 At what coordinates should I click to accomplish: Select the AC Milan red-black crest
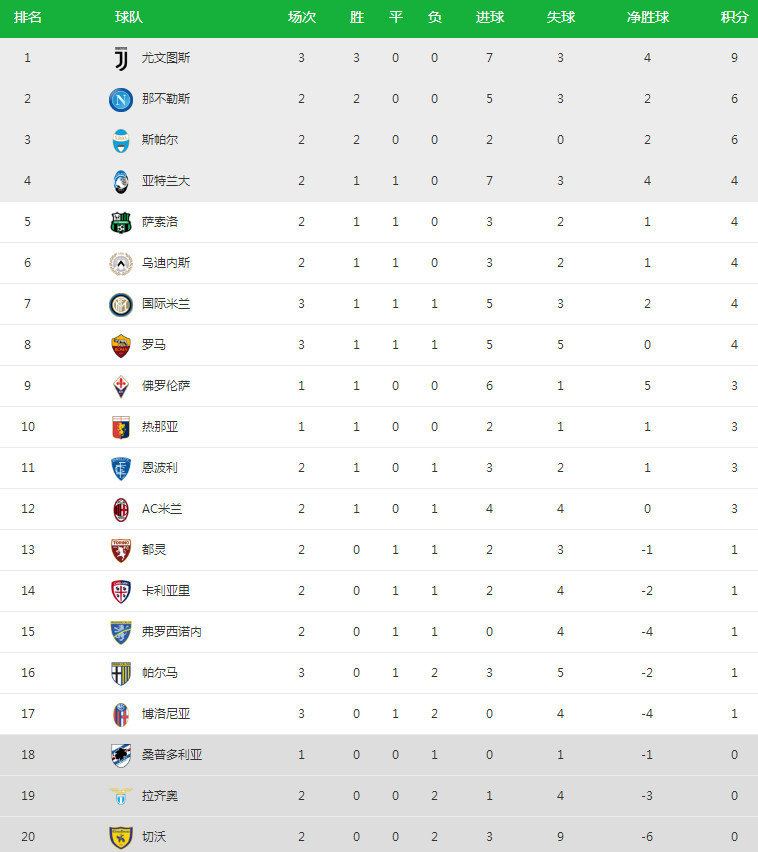(121, 510)
